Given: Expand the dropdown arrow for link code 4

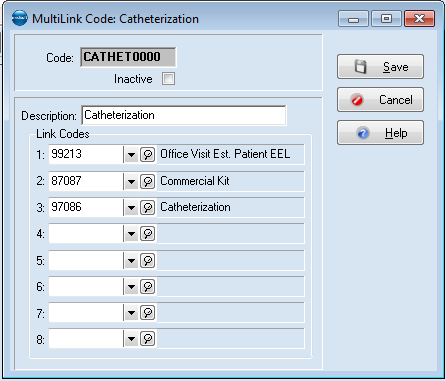Looking at the screenshot, I should [131, 234].
